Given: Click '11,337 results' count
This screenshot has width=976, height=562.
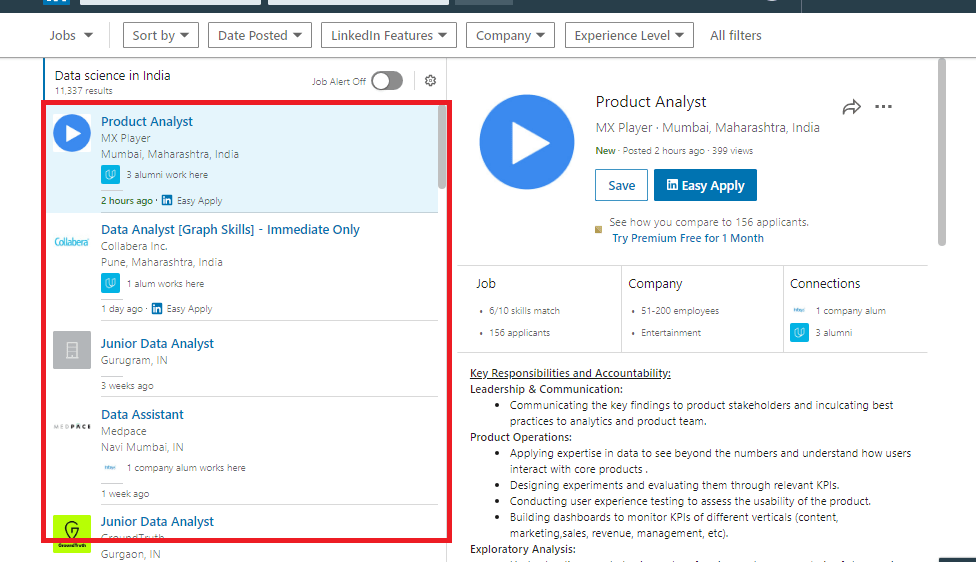Looking at the screenshot, I should click(x=83, y=91).
